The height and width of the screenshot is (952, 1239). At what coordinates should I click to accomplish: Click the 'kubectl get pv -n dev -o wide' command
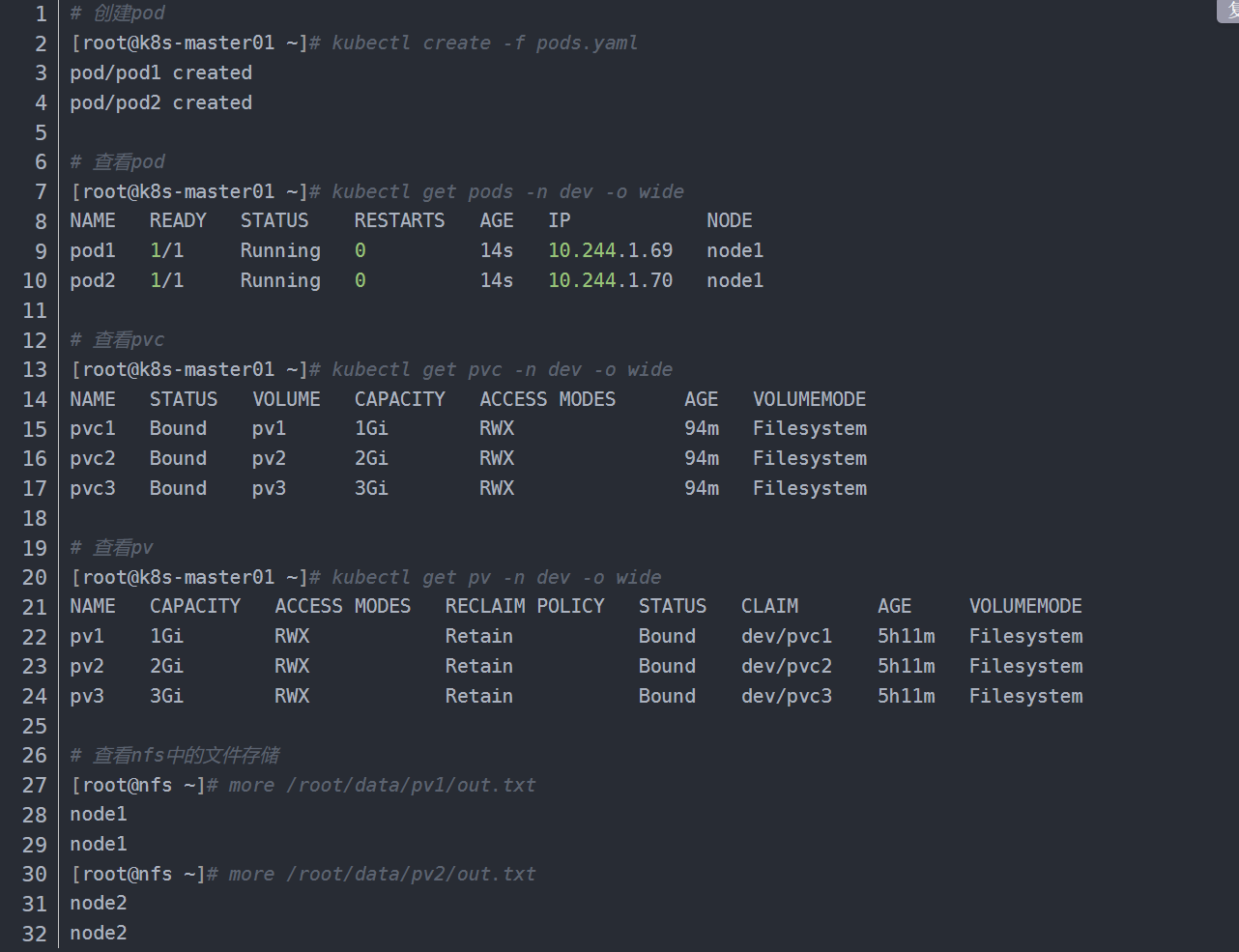click(x=496, y=578)
